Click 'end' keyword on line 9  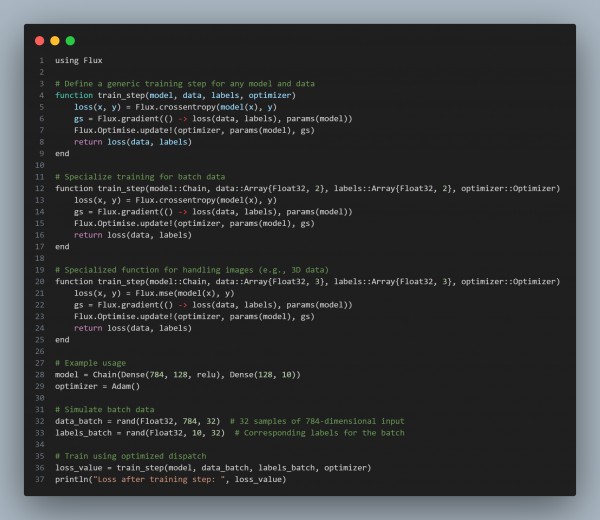[x=62, y=153]
